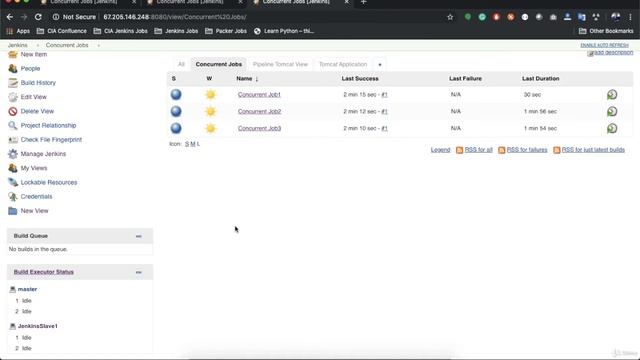Set icon size to M
640x360 pixels.
click(x=193, y=144)
